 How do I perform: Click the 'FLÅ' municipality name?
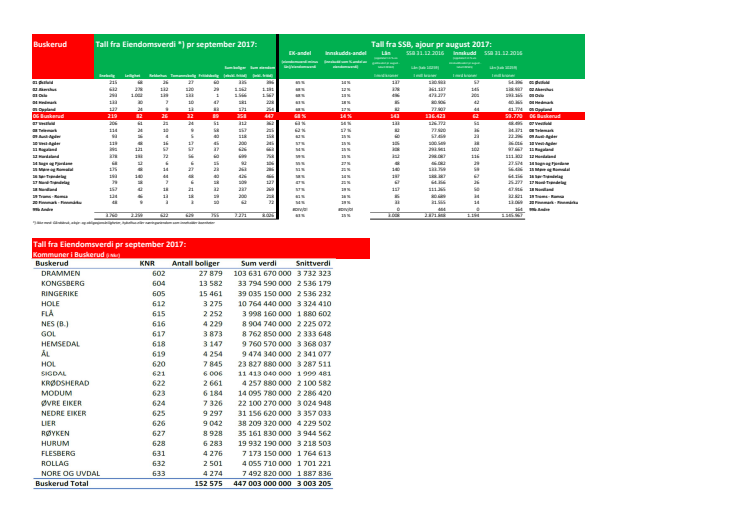(x=47, y=314)
